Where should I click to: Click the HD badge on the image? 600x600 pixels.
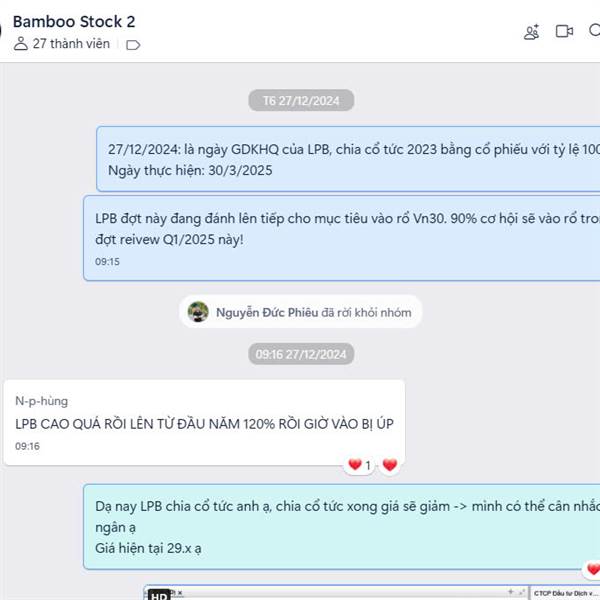coord(159,595)
